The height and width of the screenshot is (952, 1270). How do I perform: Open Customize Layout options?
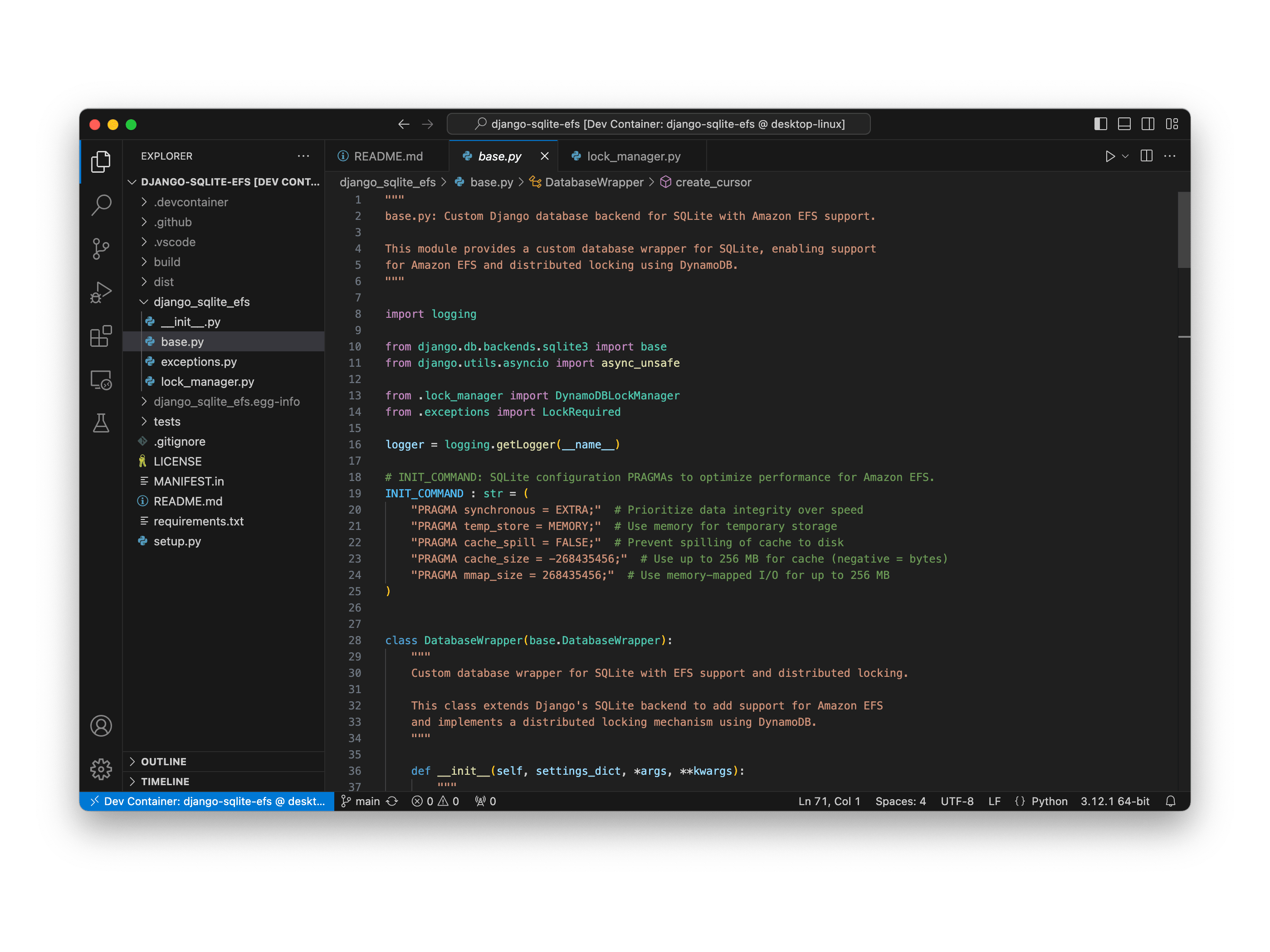pyautogui.click(x=1172, y=124)
